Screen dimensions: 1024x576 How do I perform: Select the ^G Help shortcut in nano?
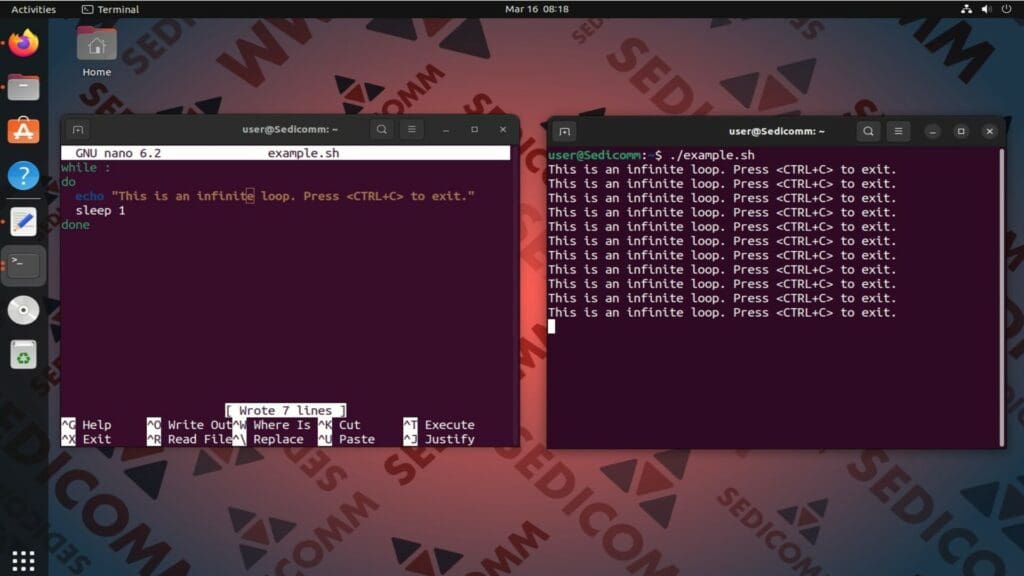click(x=86, y=424)
